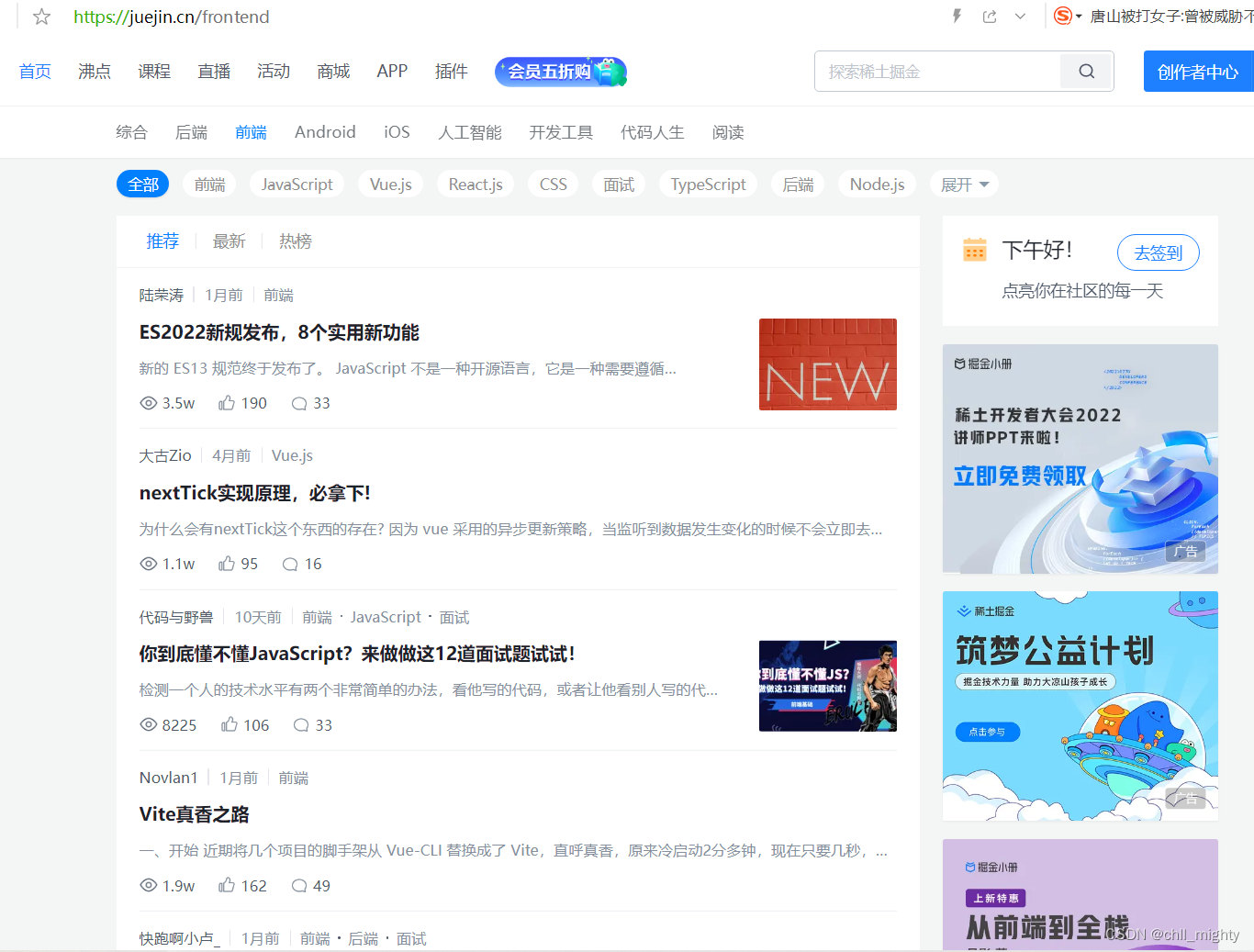Viewport: 1254px width, 952px height.
Task: Click the 去签到 sign-in button
Action: (x=1158, y=252)
